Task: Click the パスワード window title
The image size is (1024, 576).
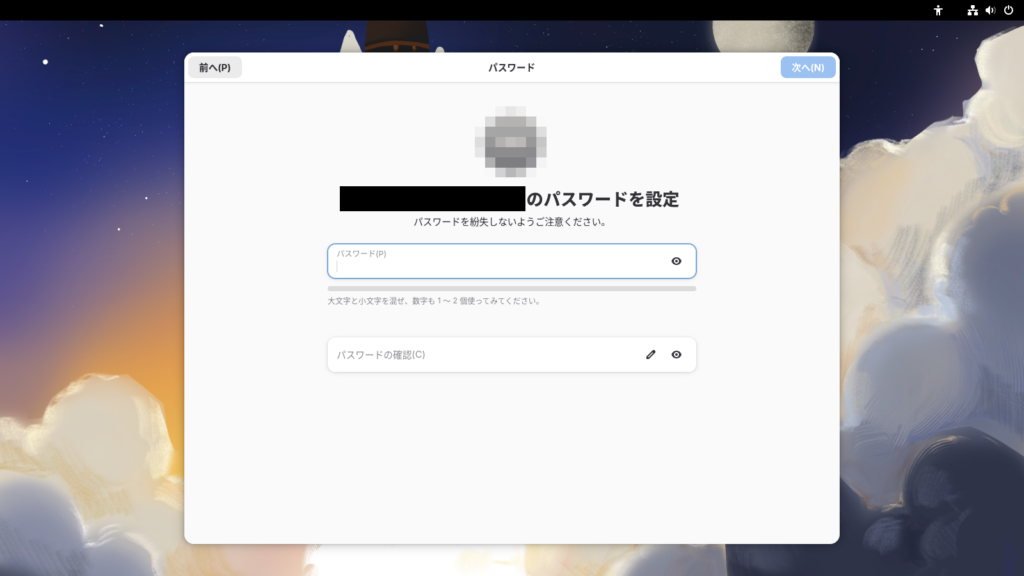Action: pos(511,67)
